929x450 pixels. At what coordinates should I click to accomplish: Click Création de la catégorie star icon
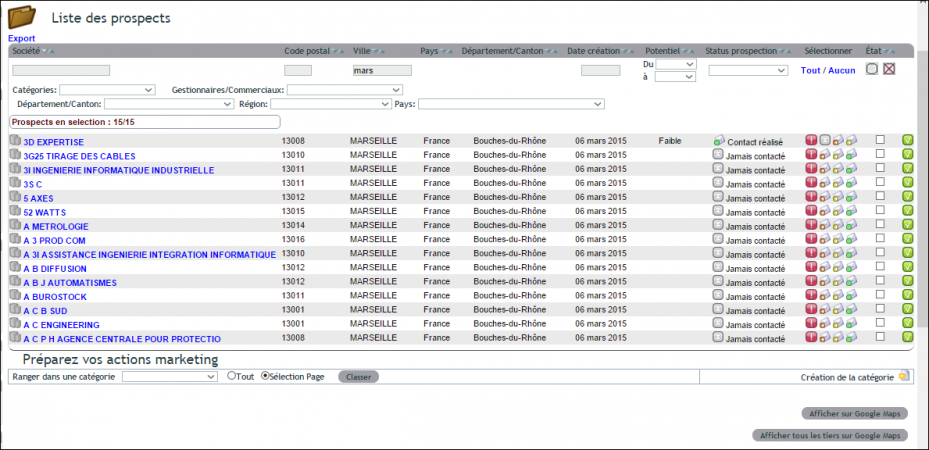pyautogui.click(x=904, y=376)
